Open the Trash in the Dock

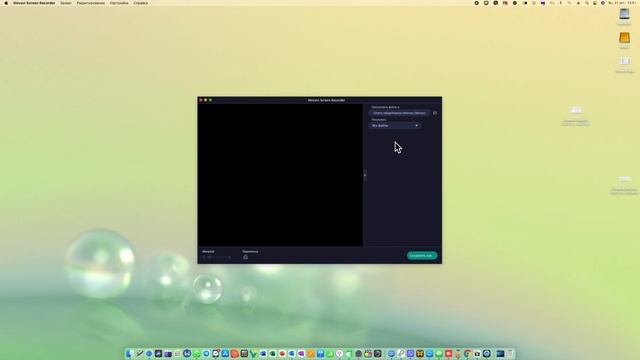(x=509, y=353)
